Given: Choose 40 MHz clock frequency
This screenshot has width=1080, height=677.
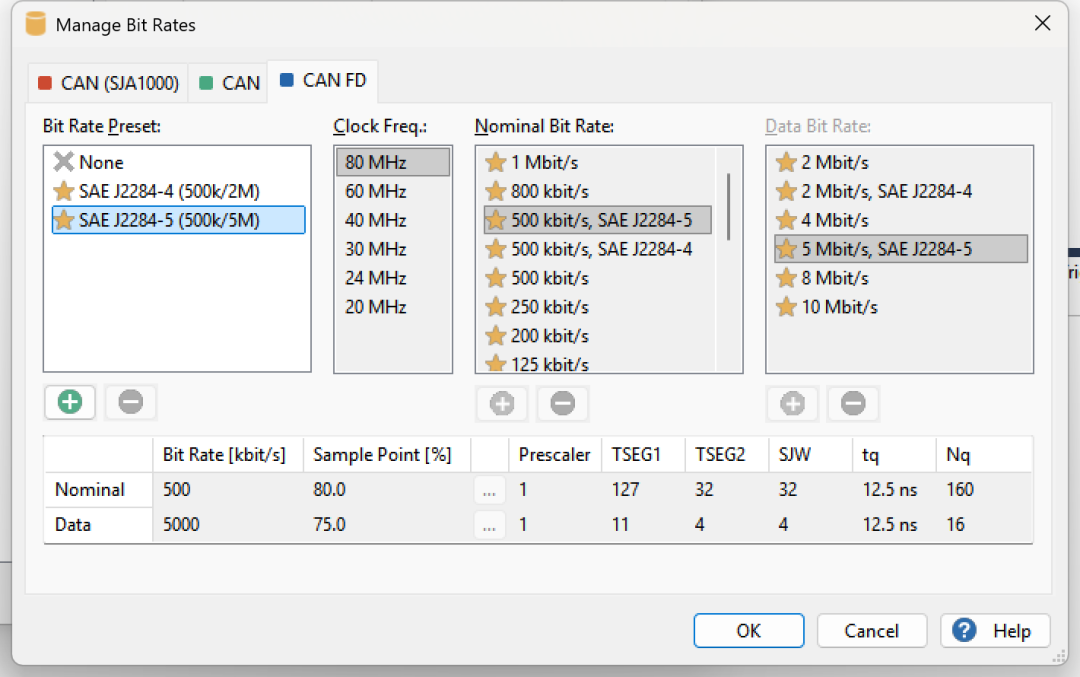Looking at the screenshot, I should tap(393, 220).
